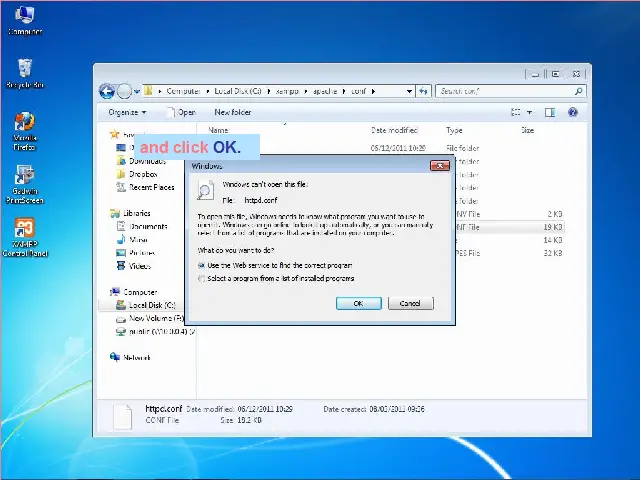This screenshot has height=480, width=640.
Task: Open the Pictures library
Action: pyautogui.click(x=136, y=253)
